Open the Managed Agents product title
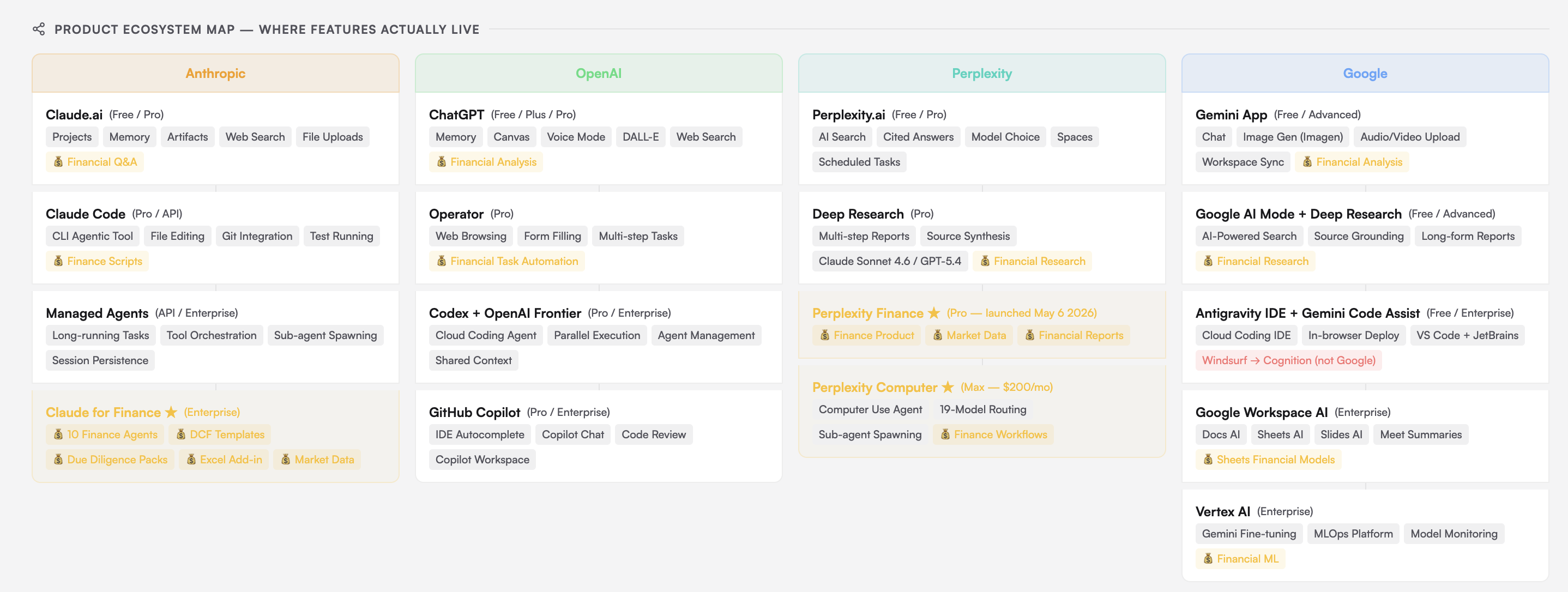1568x592 pixels. [x=97, y=313]
